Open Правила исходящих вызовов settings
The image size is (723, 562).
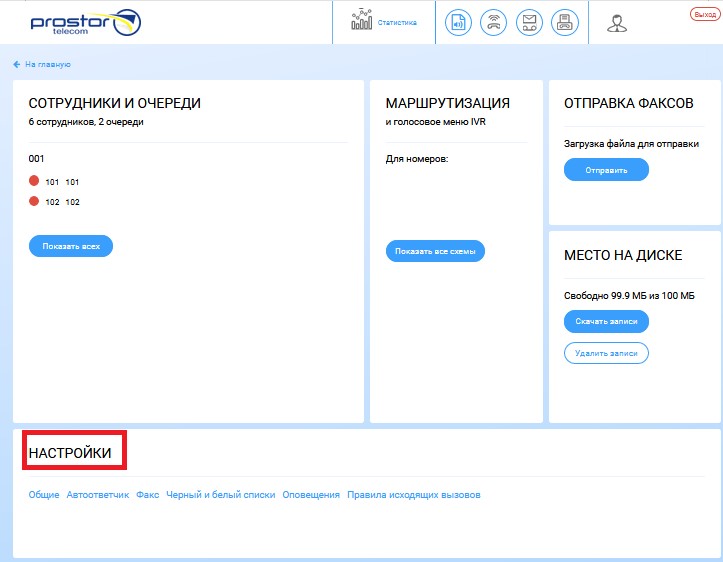(x=414, y=495)
